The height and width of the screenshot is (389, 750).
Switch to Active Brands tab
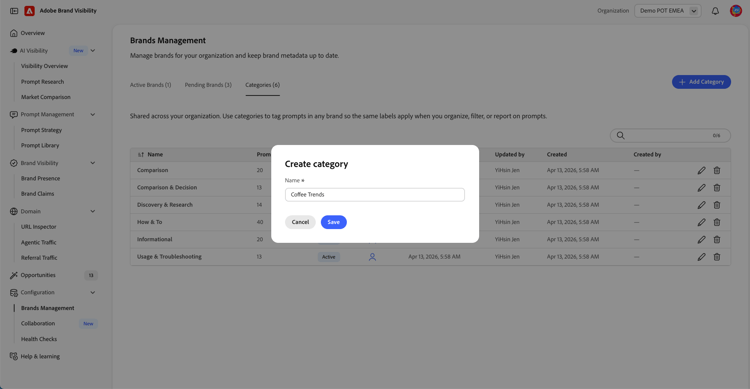click(151, 85)
